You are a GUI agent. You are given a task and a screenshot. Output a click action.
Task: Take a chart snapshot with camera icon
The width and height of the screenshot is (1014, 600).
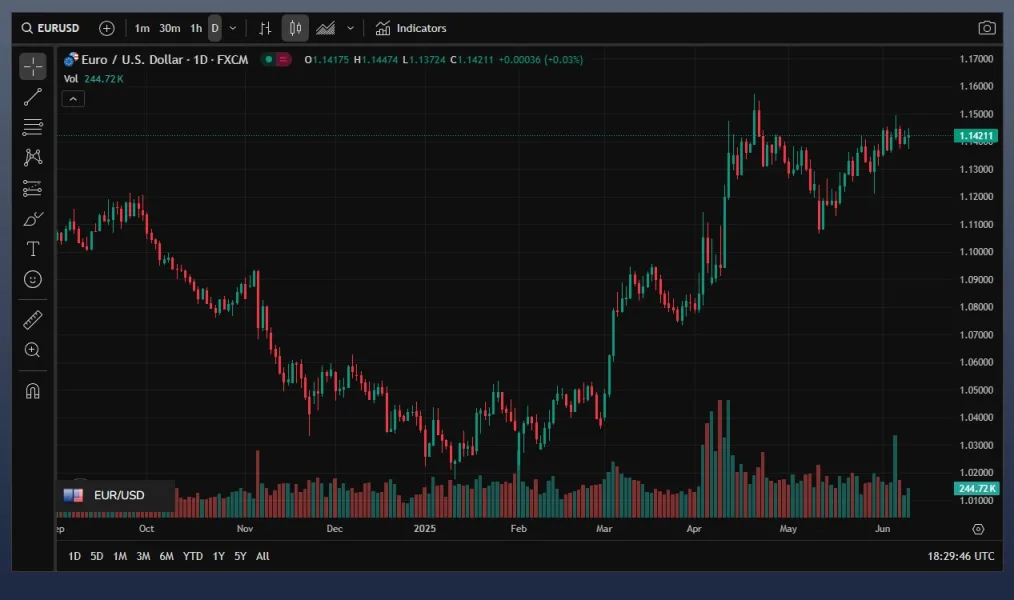pyautogui.click(x=987, y=28)
